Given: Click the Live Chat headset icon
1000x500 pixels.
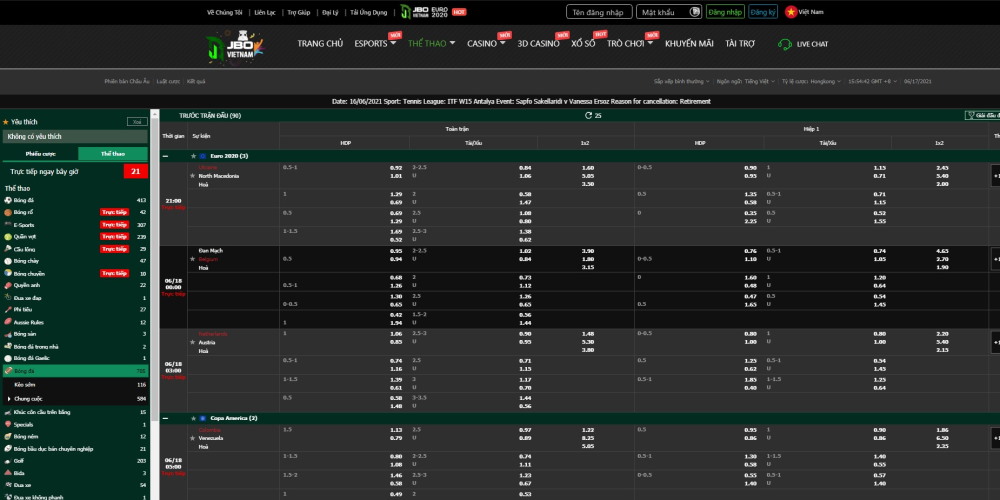Looking at the screenshot, I should click(776, 44).
